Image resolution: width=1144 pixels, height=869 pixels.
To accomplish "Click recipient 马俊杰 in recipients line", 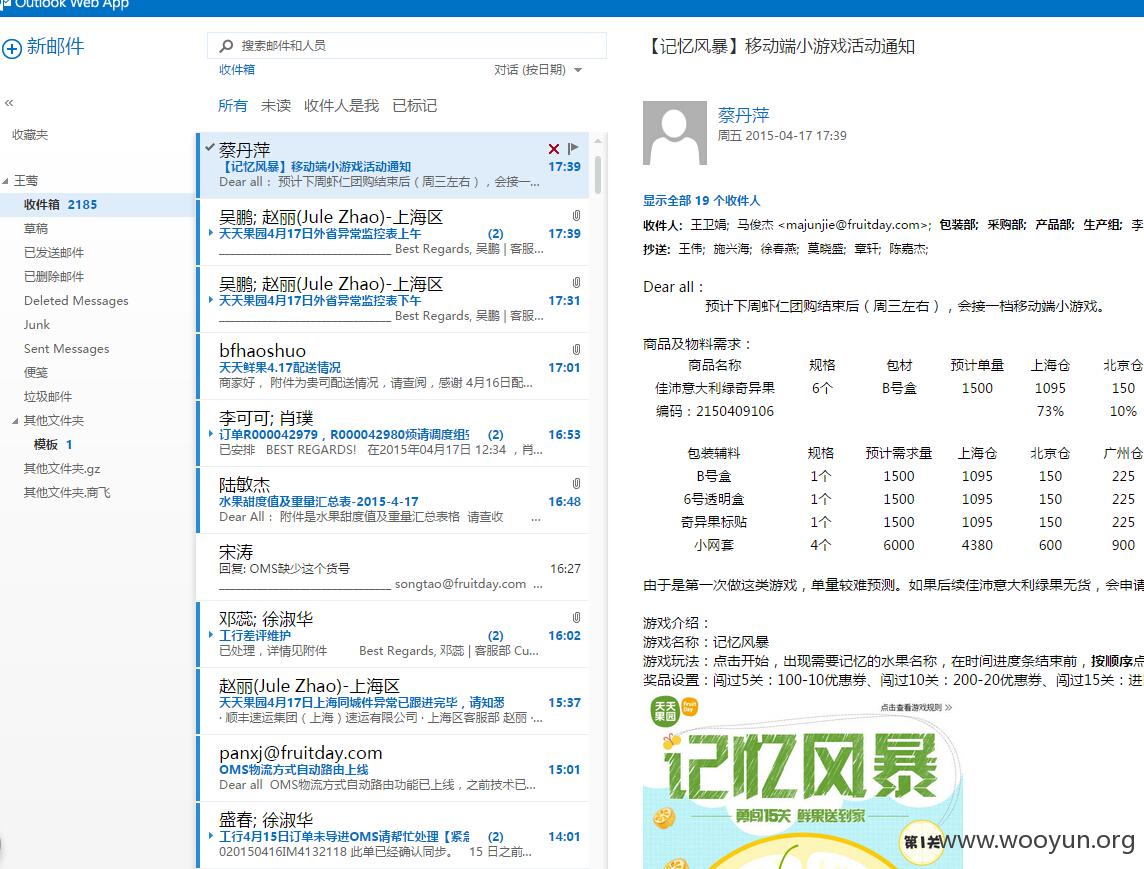I will (834, 225).
